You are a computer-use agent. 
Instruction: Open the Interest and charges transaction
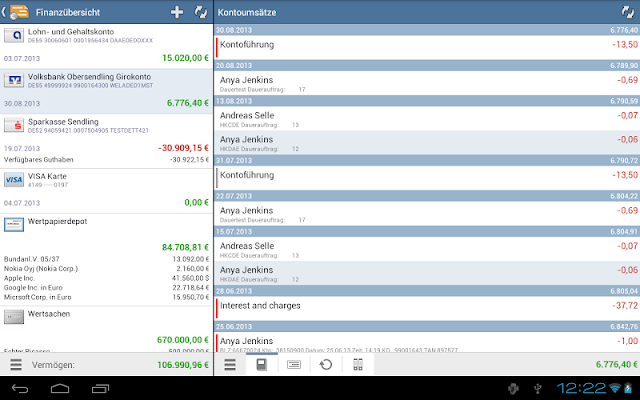coord(427,309)
